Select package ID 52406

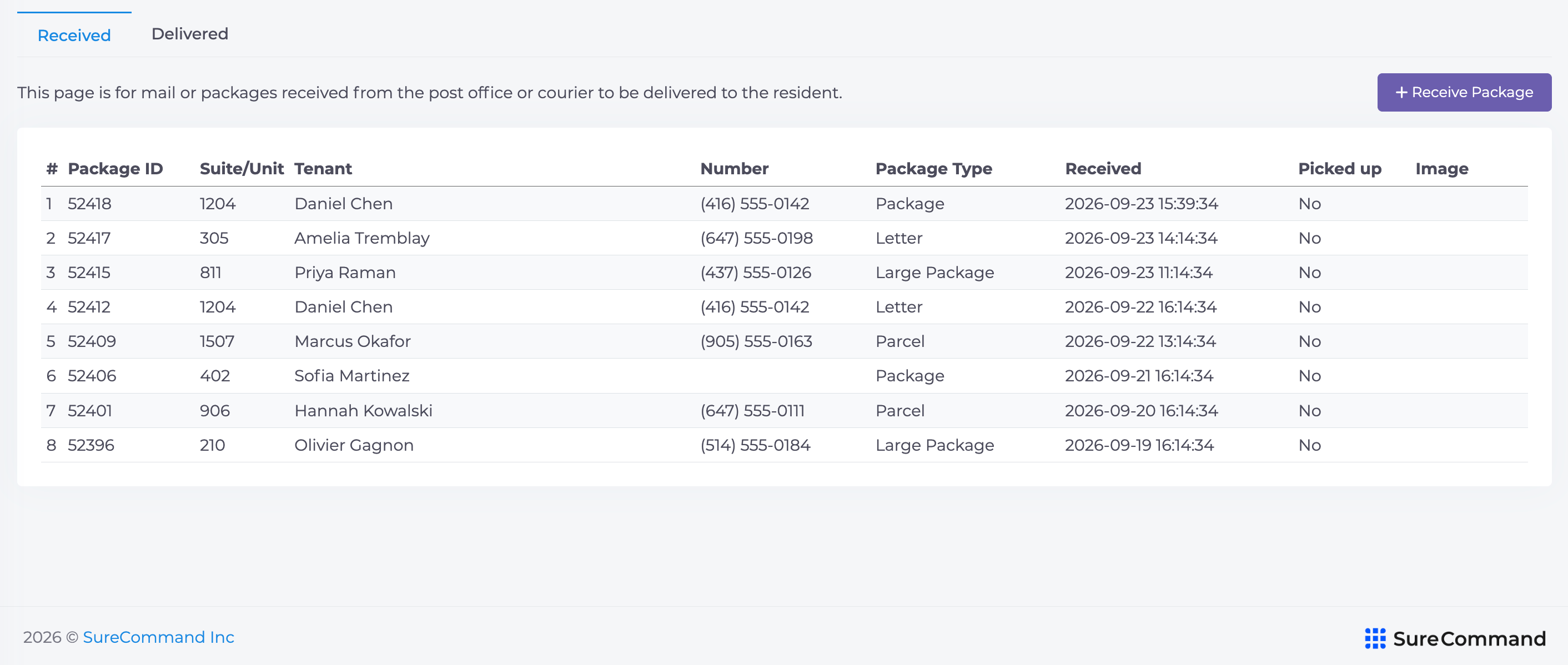coord(91,375)
